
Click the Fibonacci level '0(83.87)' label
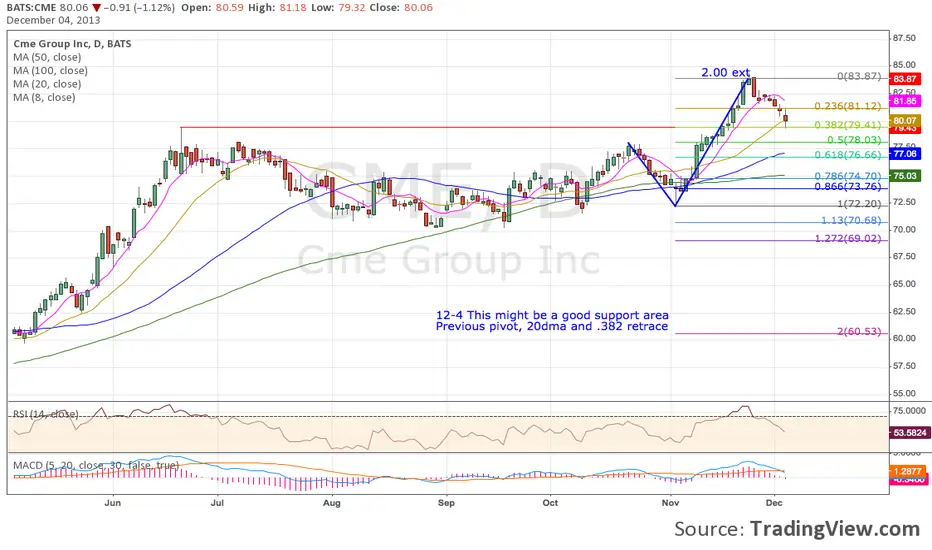pyautogui.click(x=859, y=76)
